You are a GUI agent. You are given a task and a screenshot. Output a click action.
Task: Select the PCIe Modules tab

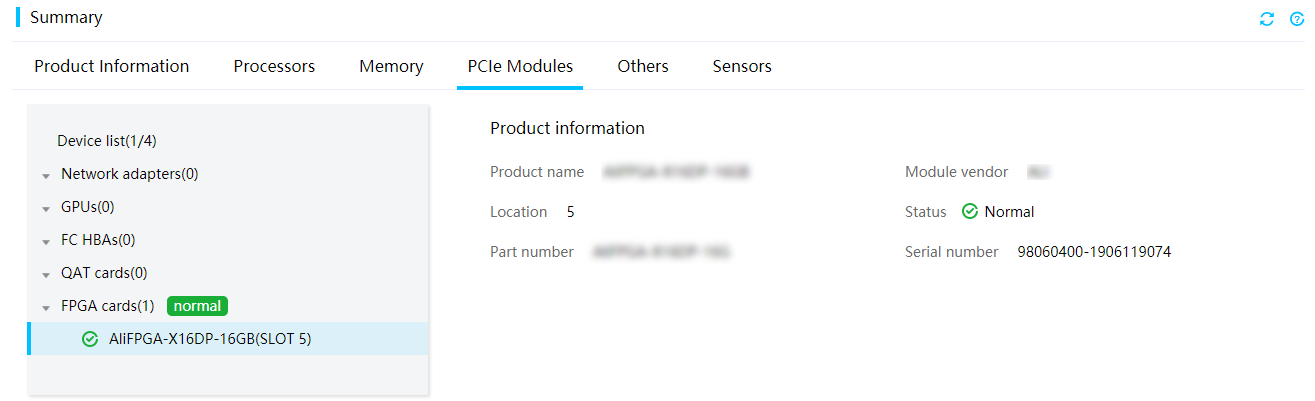520,66
